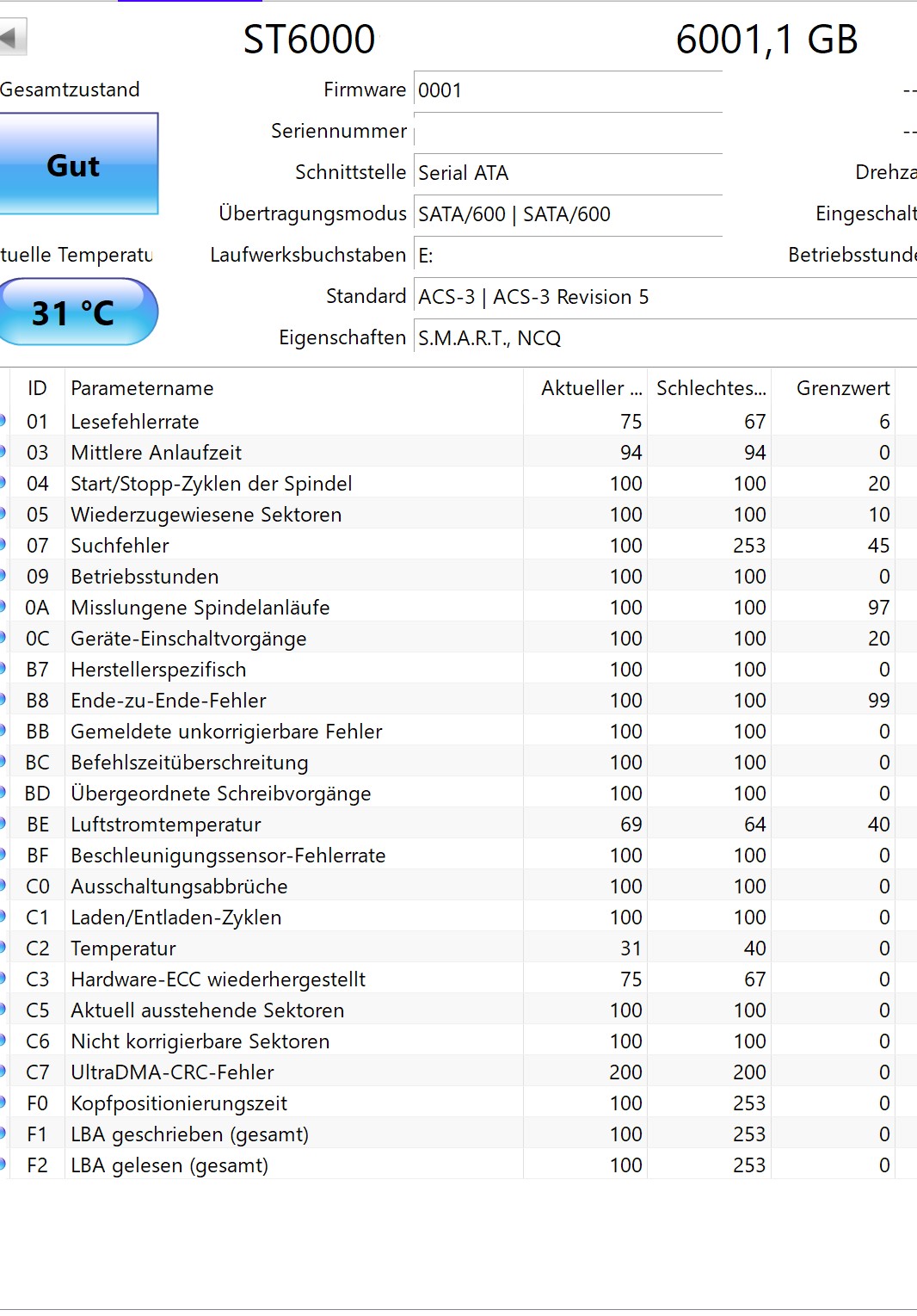Image resolution: width=917 pixels, height=1316 pixels.
Task: Click ID cell 01
Action: [37, 422]
